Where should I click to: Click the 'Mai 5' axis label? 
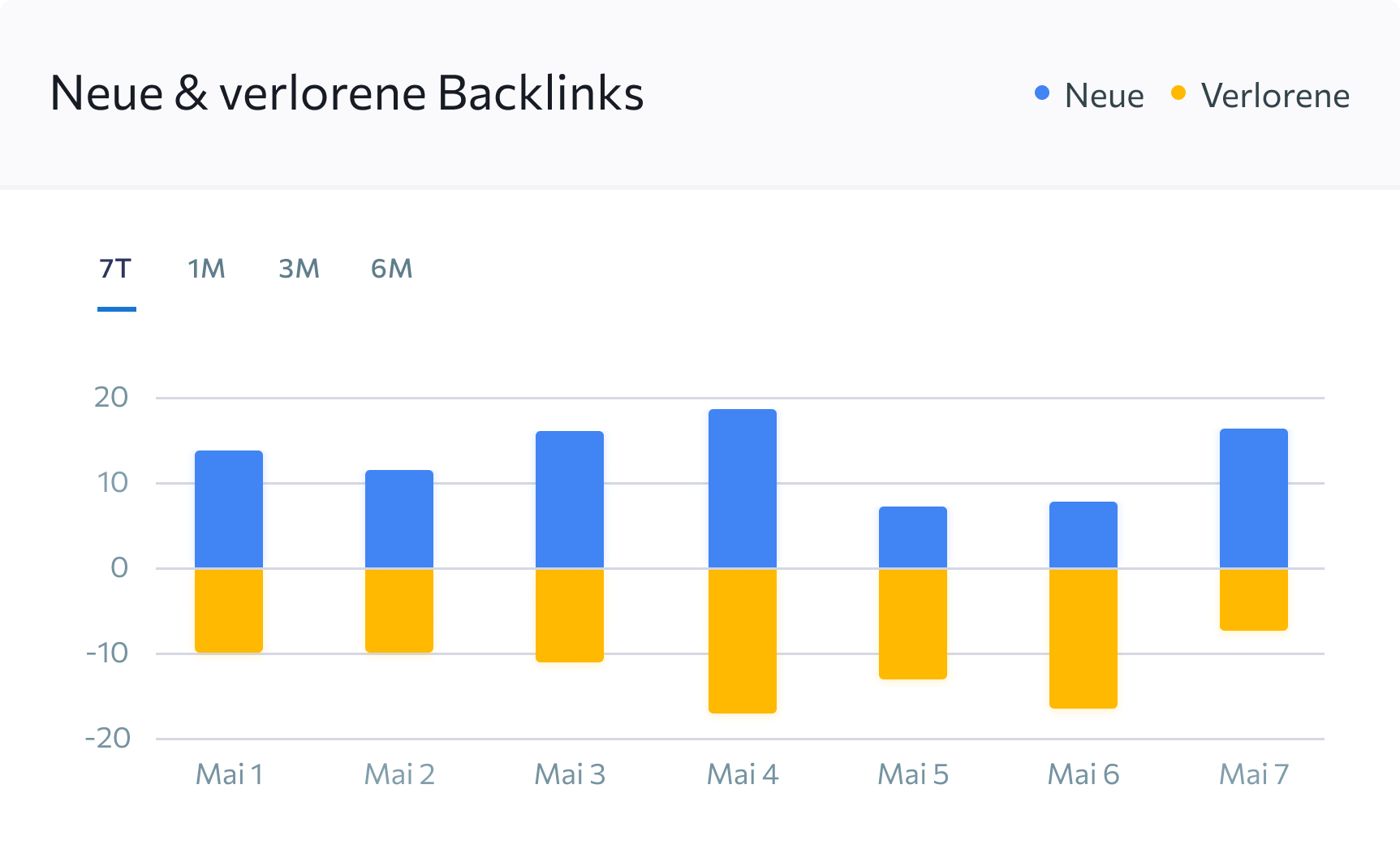(x=913, y=774)
